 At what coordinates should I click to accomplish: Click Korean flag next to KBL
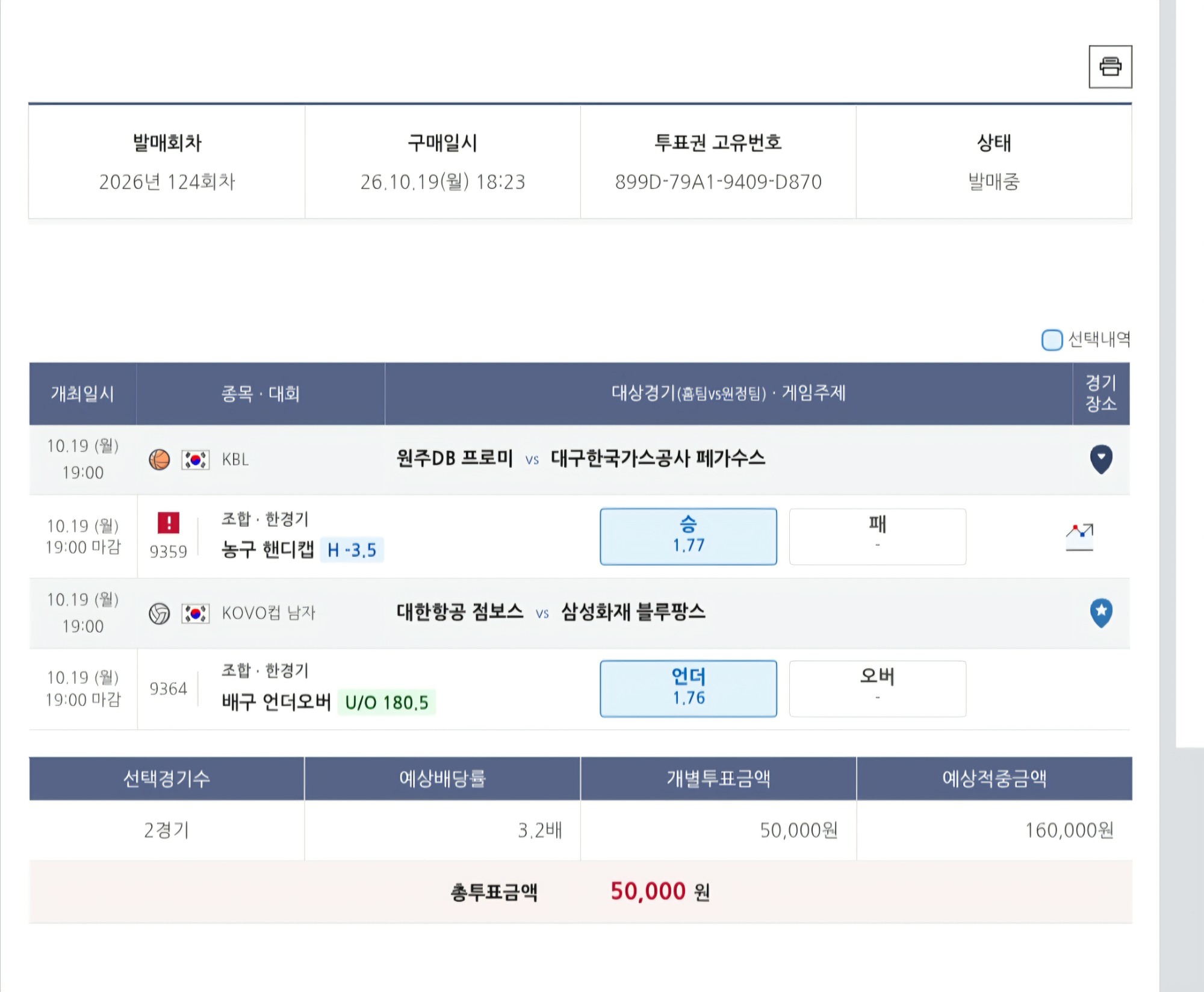click(196, 460)
